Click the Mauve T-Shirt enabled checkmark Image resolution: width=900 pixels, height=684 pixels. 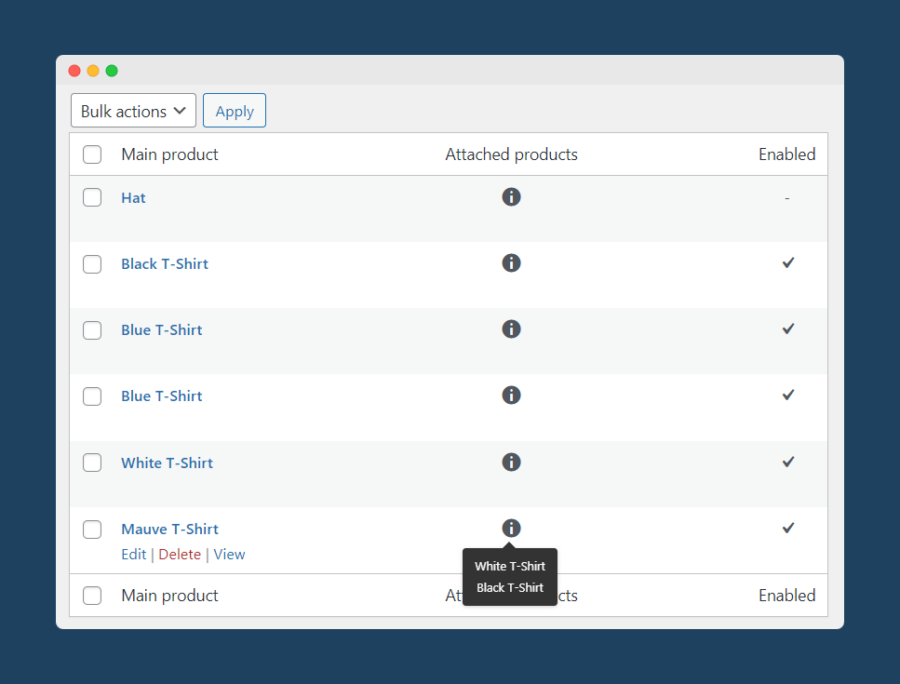pos(788,528)
